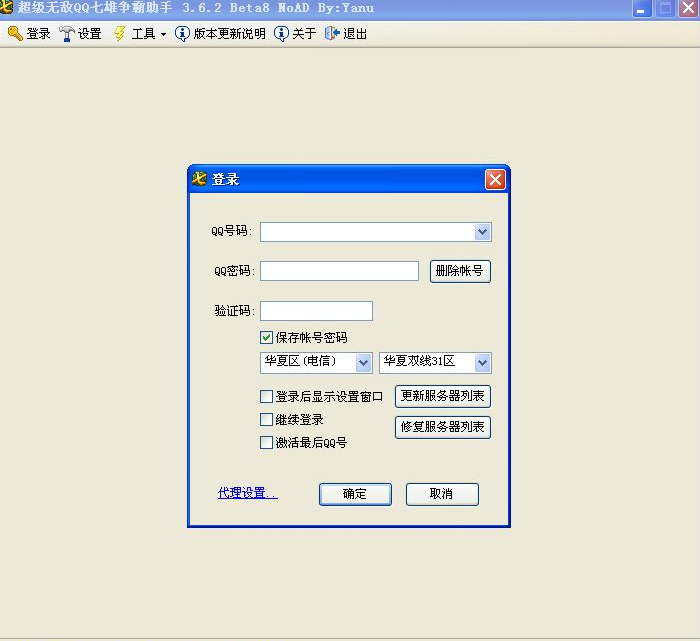Viewport: 700px width, 641px height.
Task: Enable the 激活最后QQ号 checkbox
Action: pos(267,443)
